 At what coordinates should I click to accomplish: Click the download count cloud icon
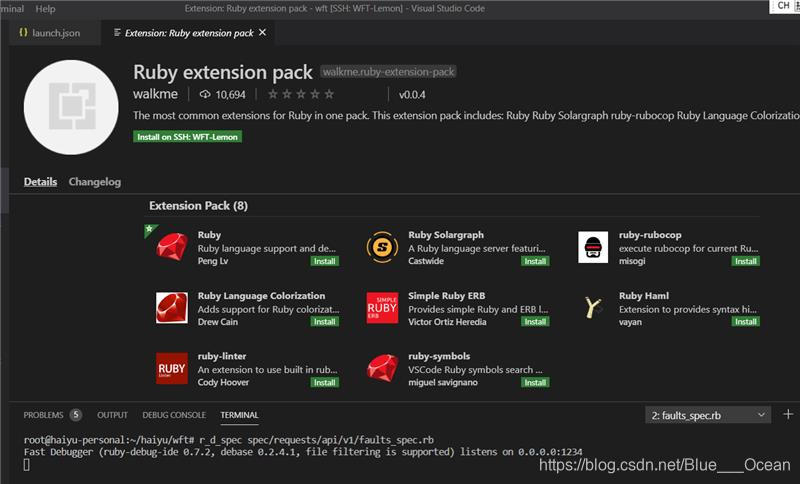(205, 94)
